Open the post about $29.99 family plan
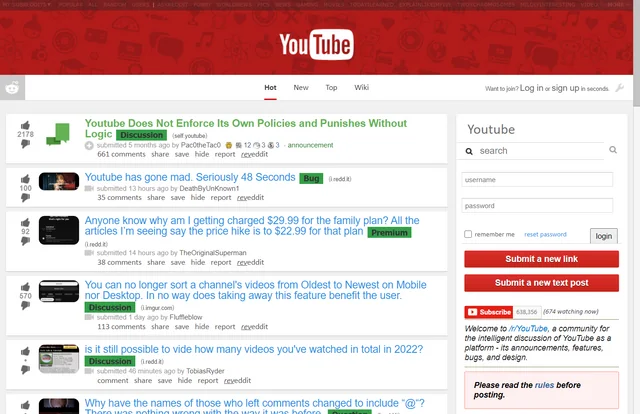Screen dimensions: 640x414 tap(252, 226)
